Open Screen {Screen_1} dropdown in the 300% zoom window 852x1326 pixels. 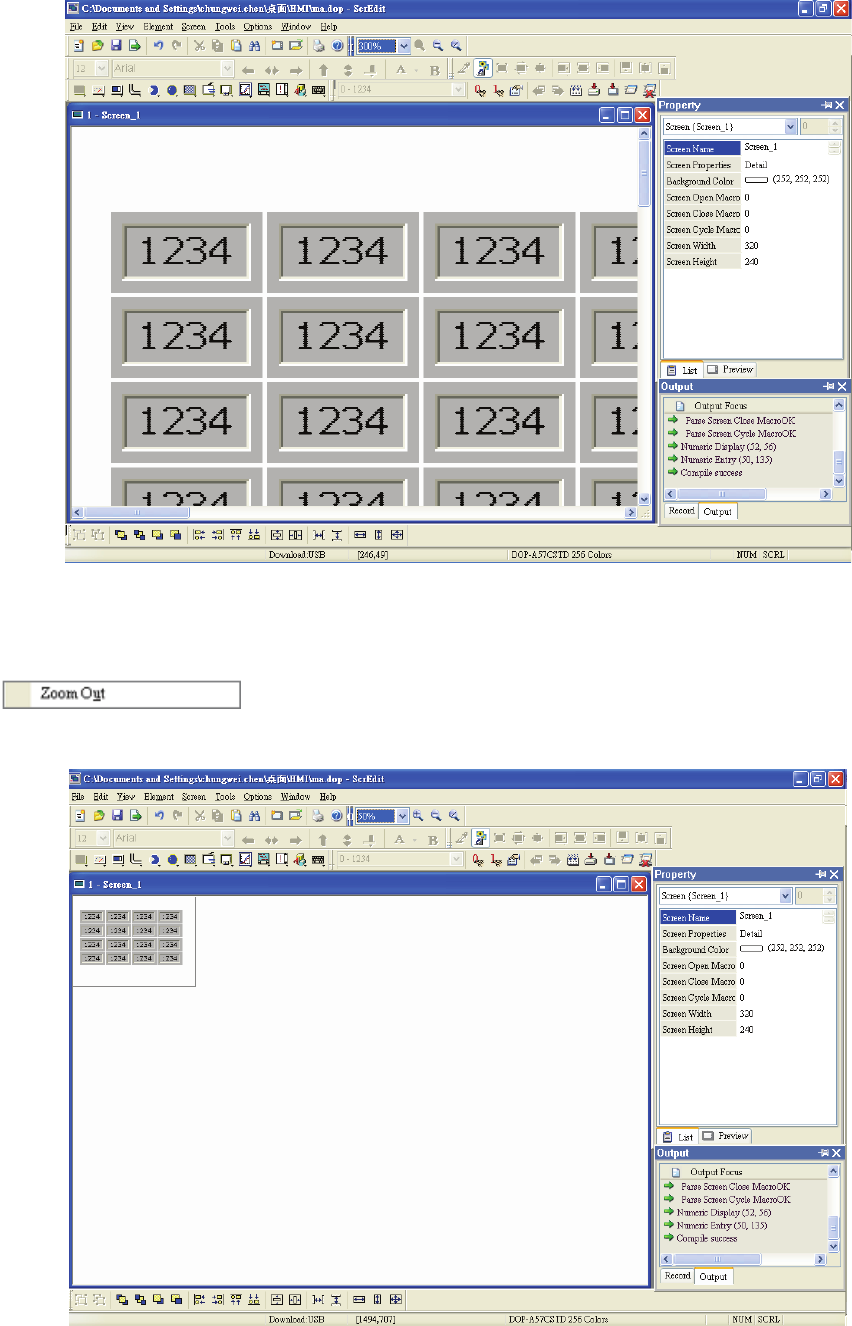pyautogui.click(x=791, y=127)
